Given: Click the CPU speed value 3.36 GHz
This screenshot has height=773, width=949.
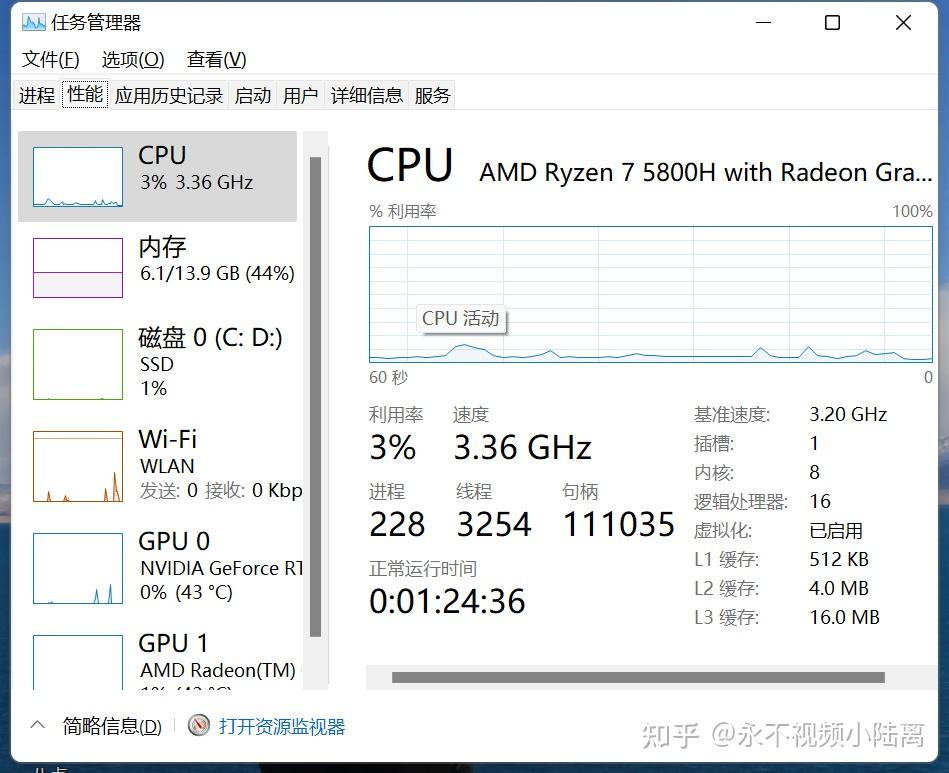Looking at the screenshot, I should click(522, 448).
